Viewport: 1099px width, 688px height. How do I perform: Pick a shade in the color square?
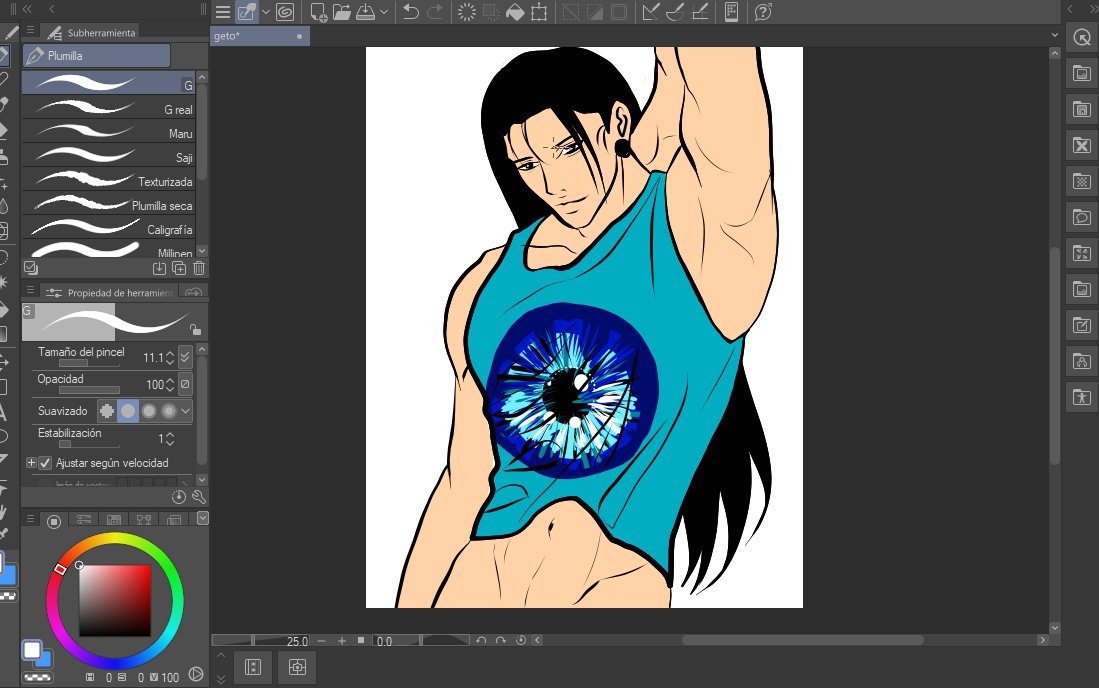(x=115, y=600)
